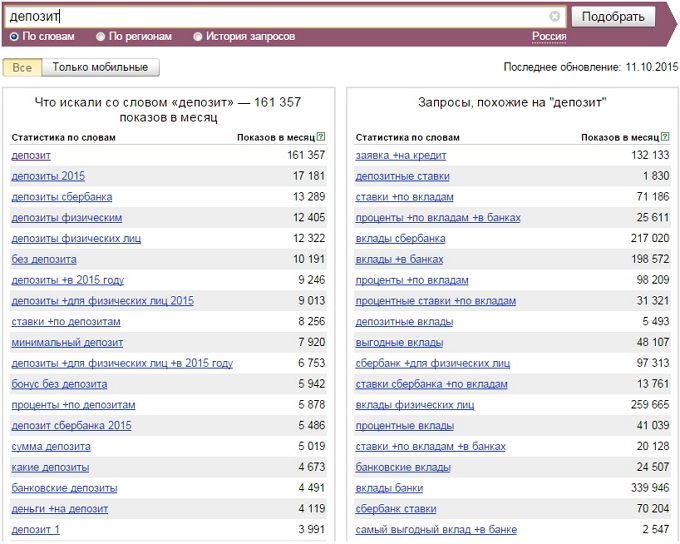
Task: Click the 'Подобрать' button
Action: point(613,17)
